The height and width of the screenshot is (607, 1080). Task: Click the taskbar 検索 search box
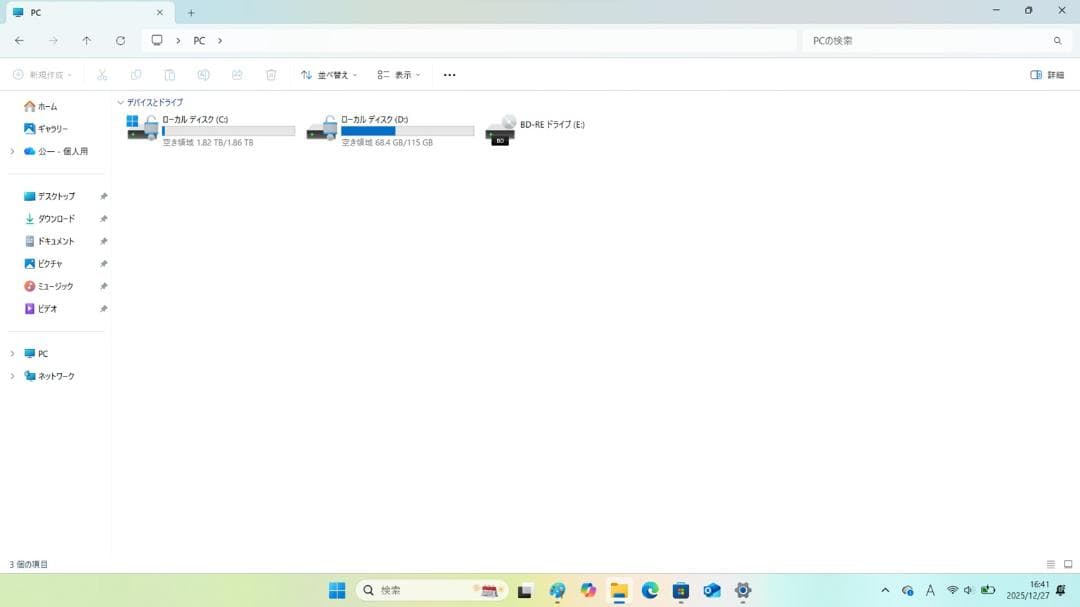click(x=432, y=590)
